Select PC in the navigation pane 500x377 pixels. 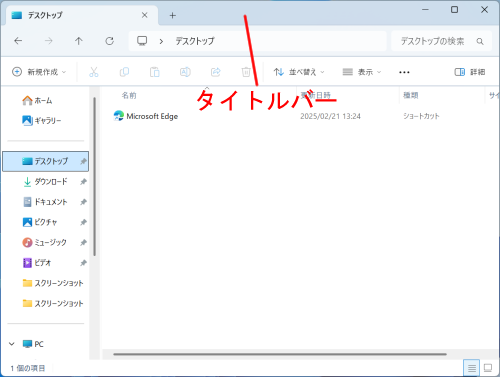click(x=33, y=344)
